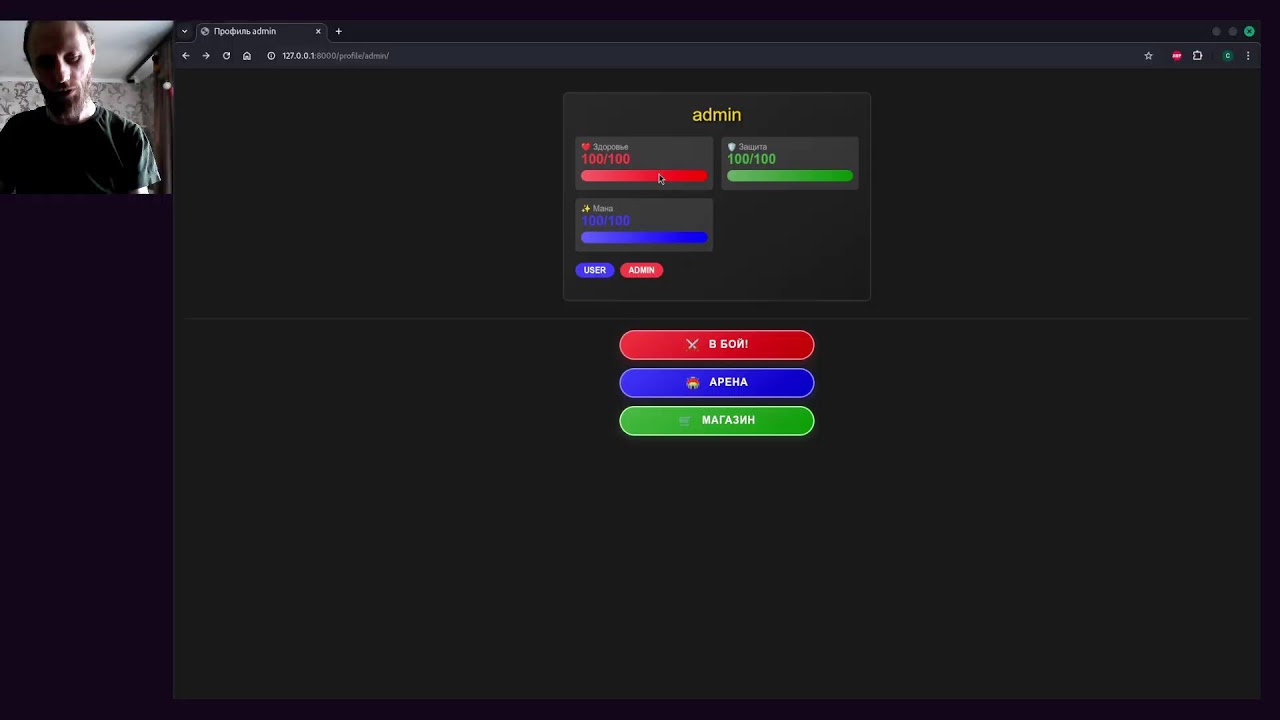Open the АРЕНА button
The height and width of the screenshot is (720, 1280).
tap(717, 382)
